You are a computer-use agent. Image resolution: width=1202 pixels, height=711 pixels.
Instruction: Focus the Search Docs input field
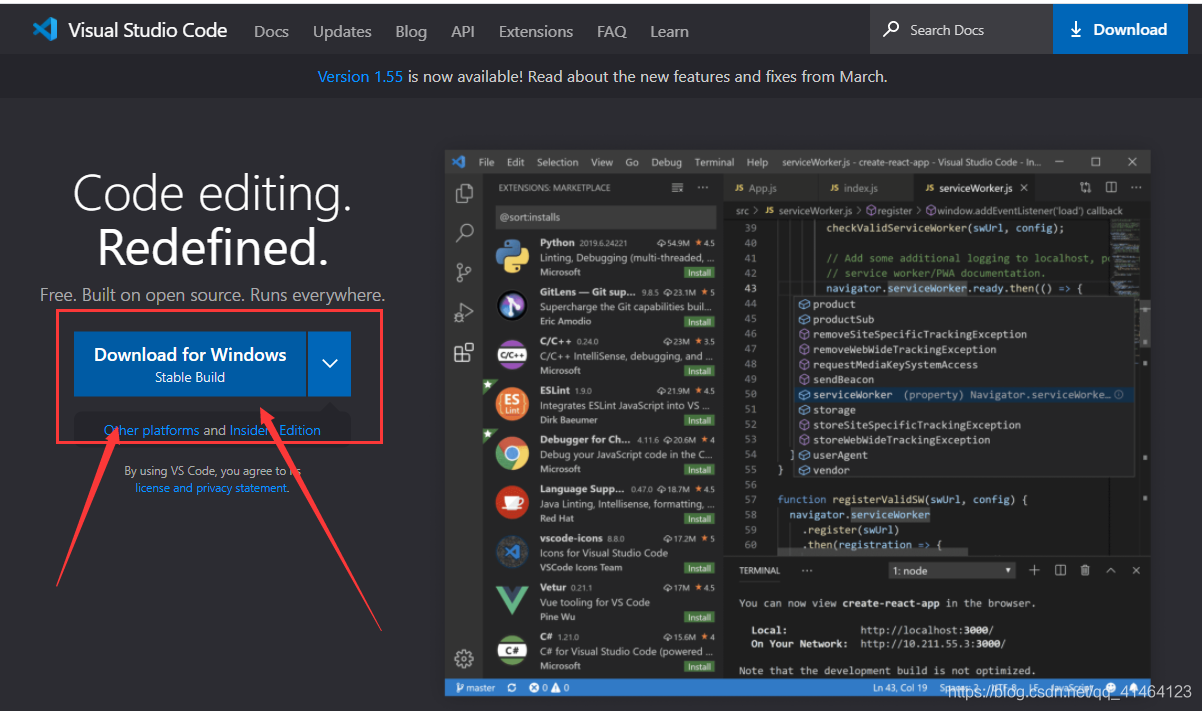point(961,29)
